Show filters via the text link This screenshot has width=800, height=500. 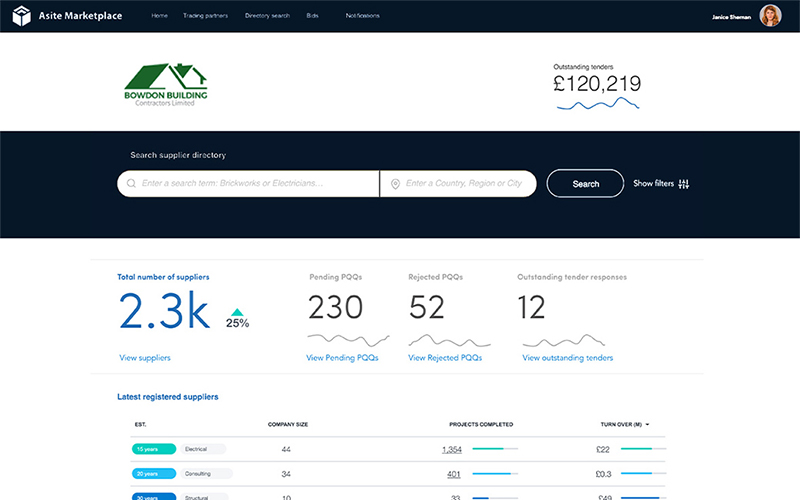[x=654, y=183]
